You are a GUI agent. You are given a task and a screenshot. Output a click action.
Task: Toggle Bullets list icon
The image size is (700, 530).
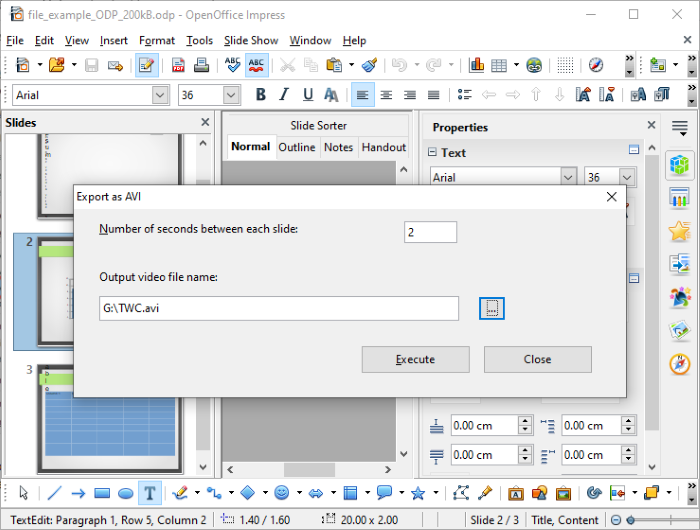(x=465, y=95)
